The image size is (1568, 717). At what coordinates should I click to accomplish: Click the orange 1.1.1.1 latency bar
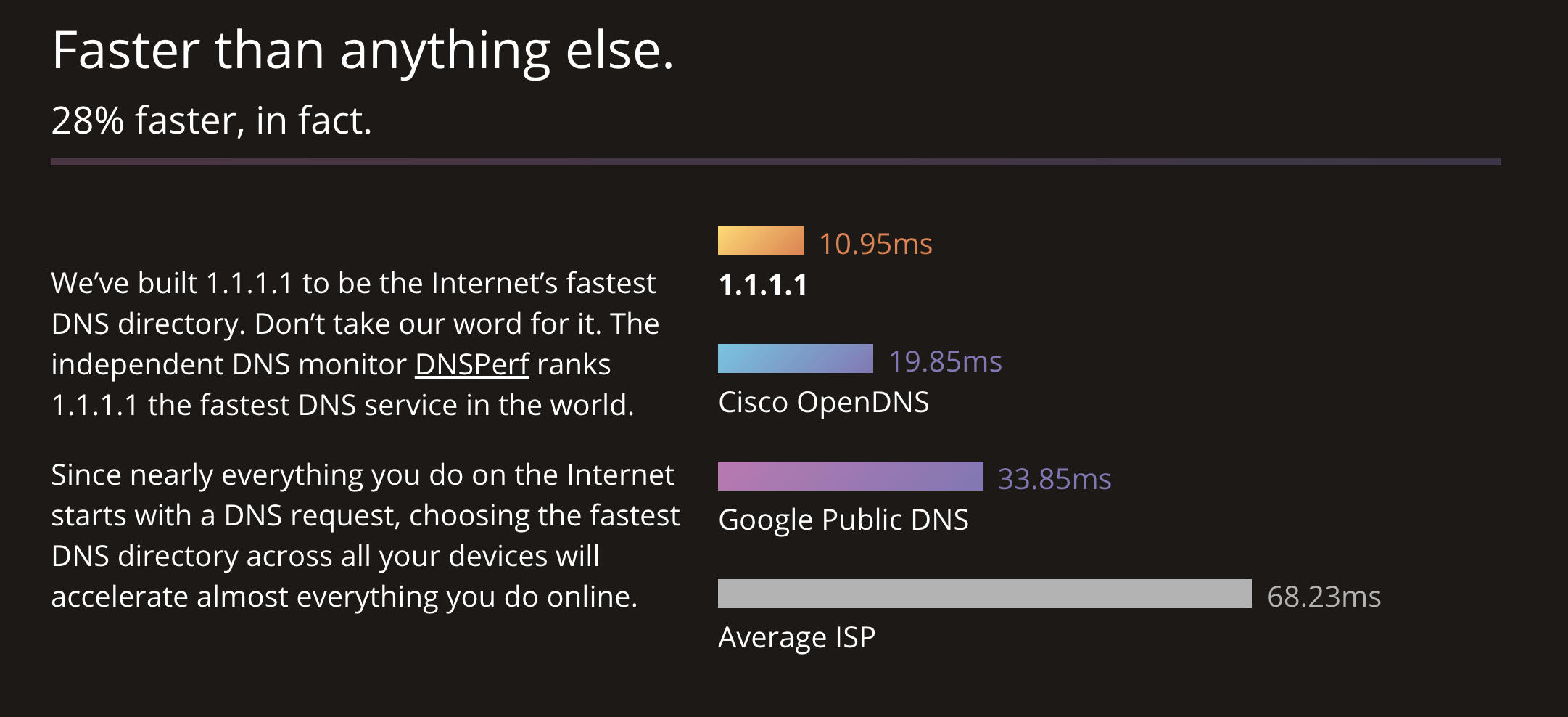pos(761,241)
